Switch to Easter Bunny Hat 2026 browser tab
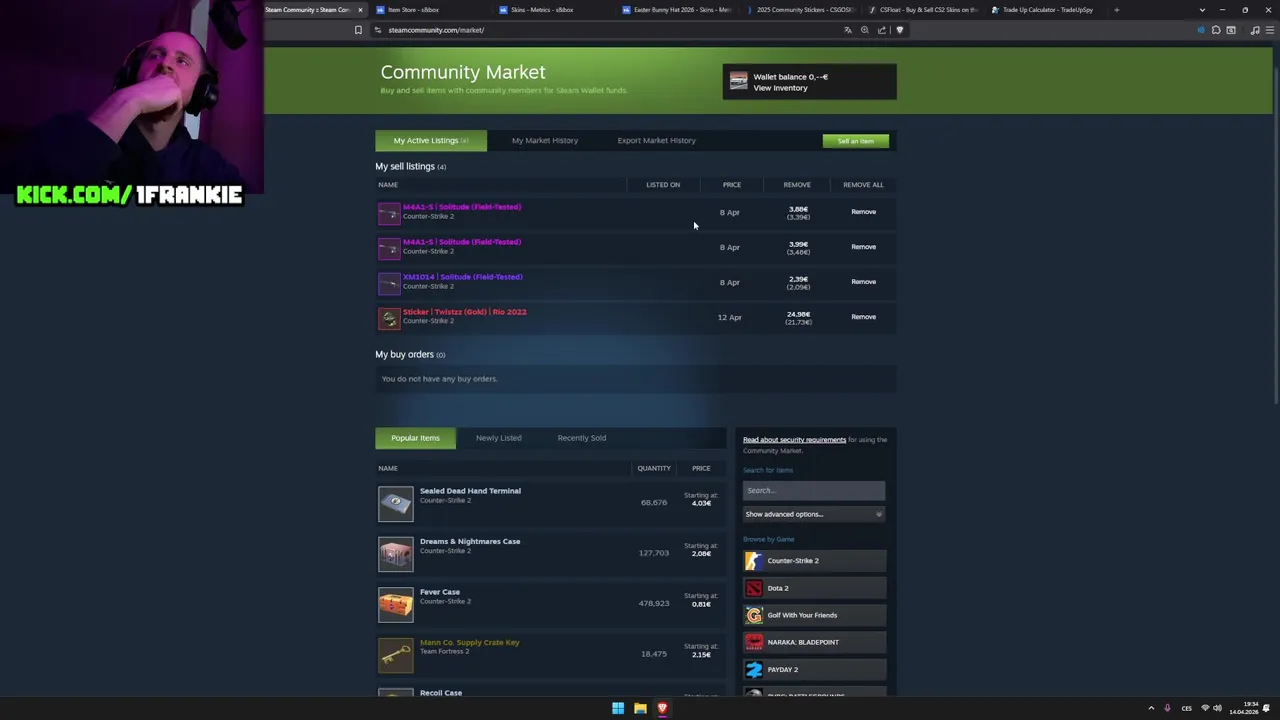 (x=678, y=10)
